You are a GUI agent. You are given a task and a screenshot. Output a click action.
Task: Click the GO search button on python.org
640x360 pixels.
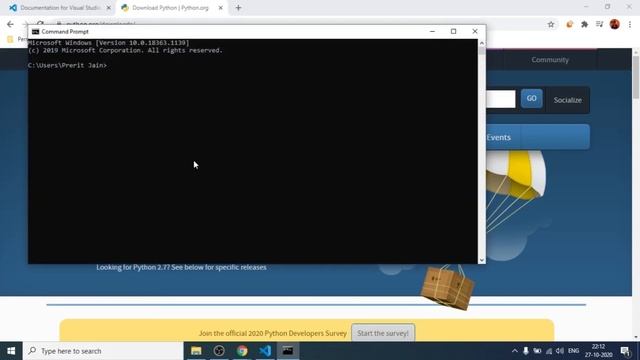531,98
